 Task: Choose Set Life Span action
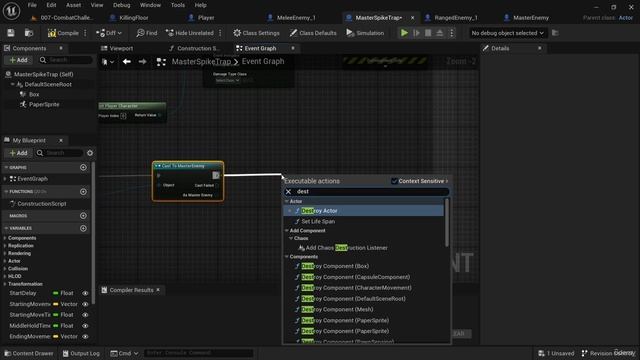tap(318, 221)
